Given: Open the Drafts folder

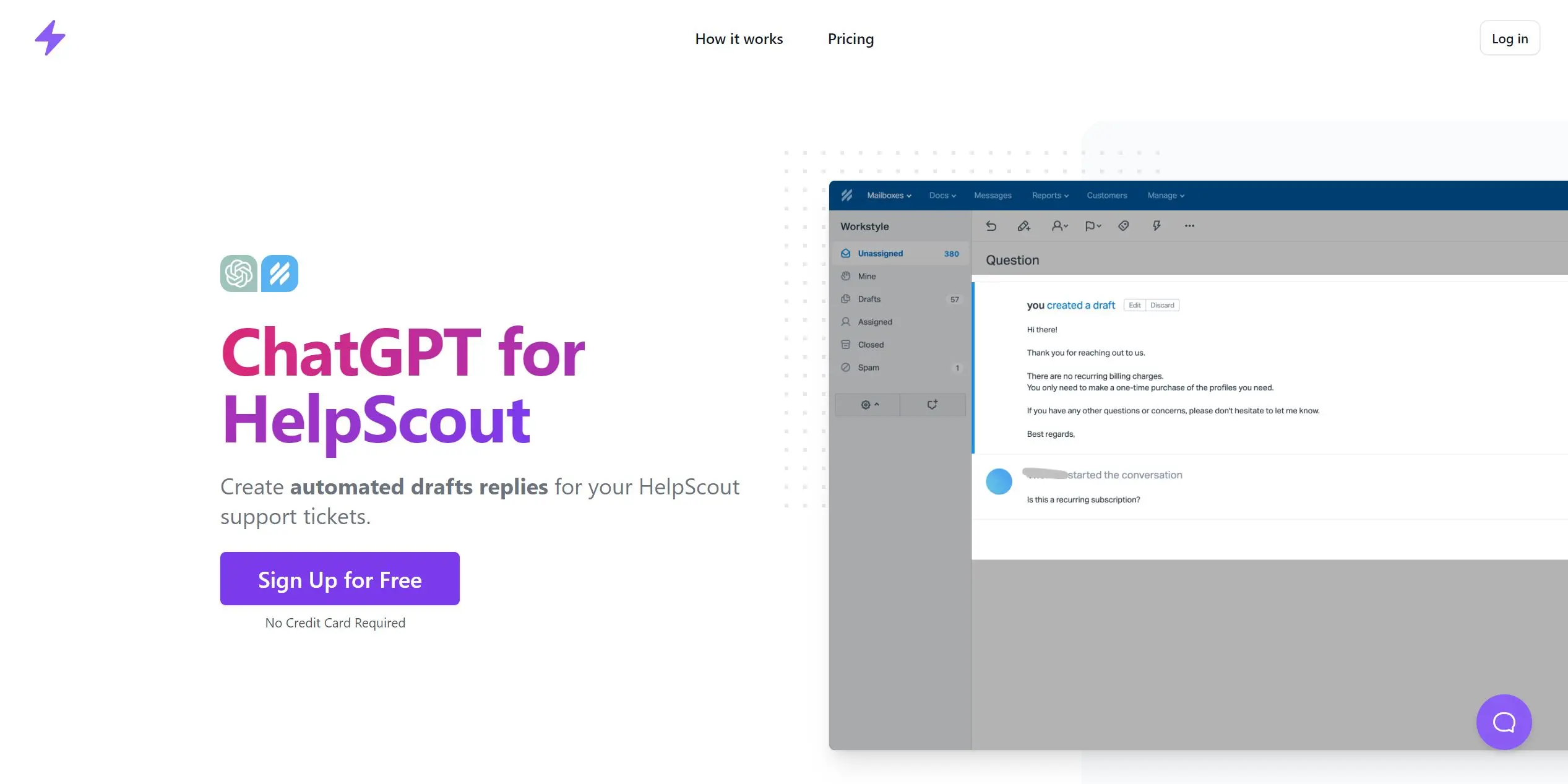Looking at the screenshot, I should point(900,299).
